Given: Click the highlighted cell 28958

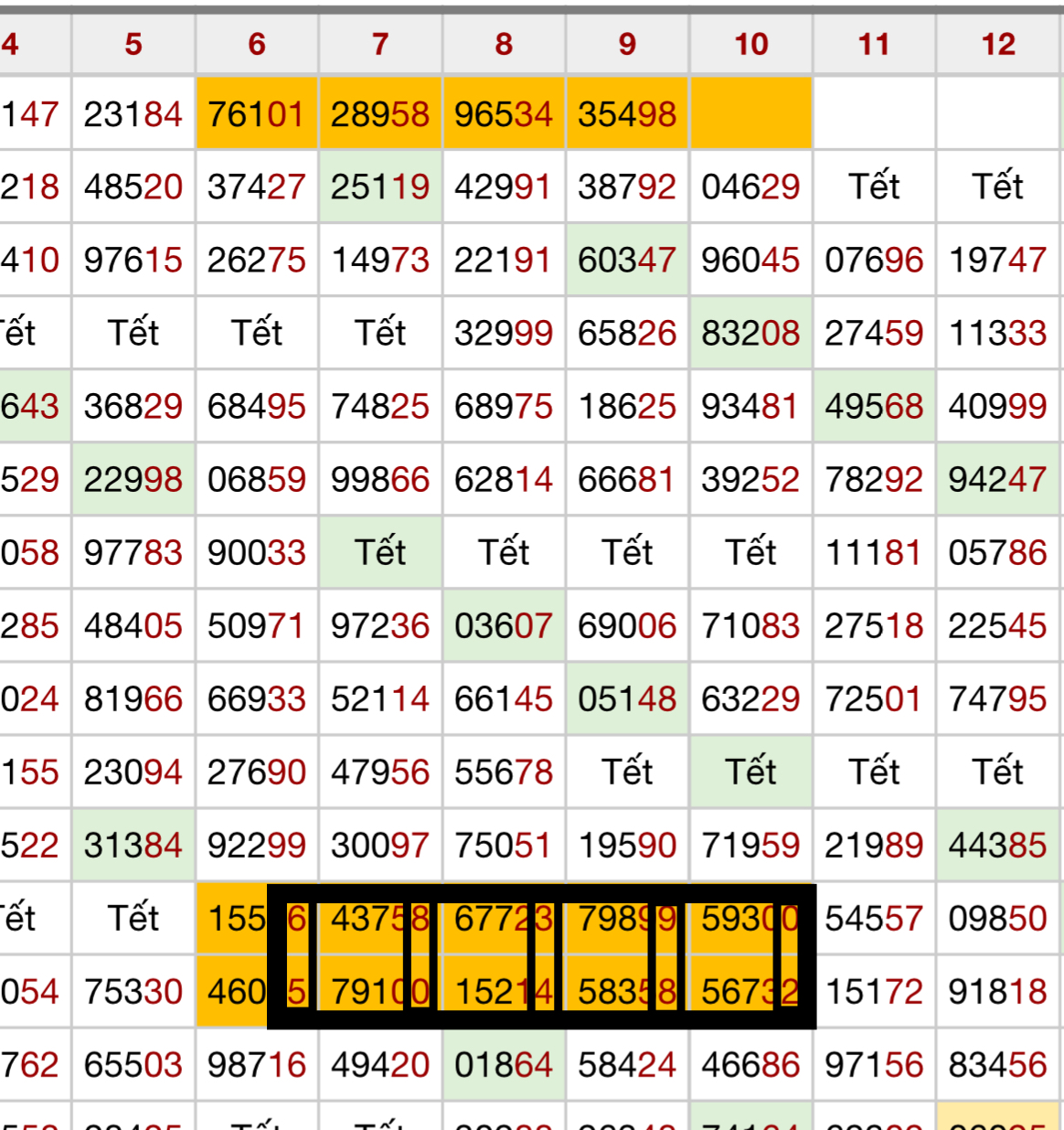Looking at the screenshot, I should pos(380,113).
